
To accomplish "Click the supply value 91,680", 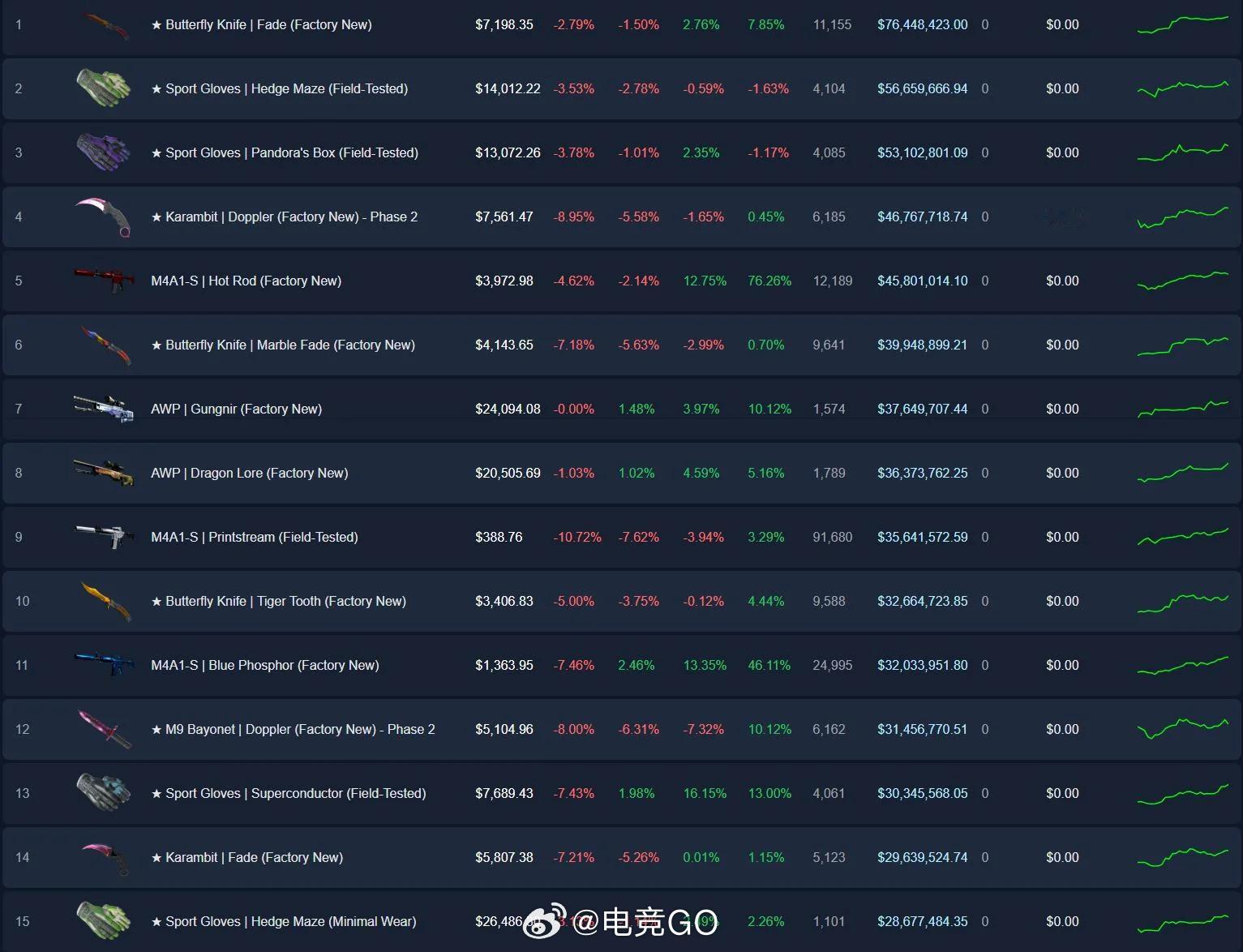I will tap(833, 537).
